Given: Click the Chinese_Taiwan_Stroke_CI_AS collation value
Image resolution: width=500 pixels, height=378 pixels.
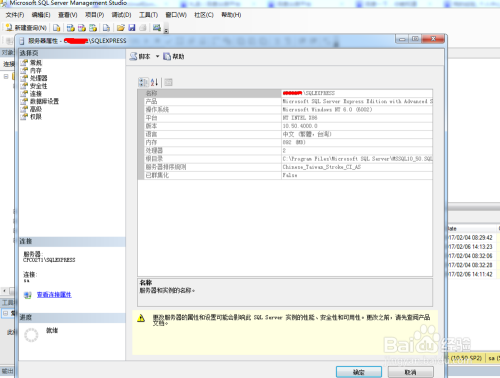Looking at the screenshot, I should [322, 167].
